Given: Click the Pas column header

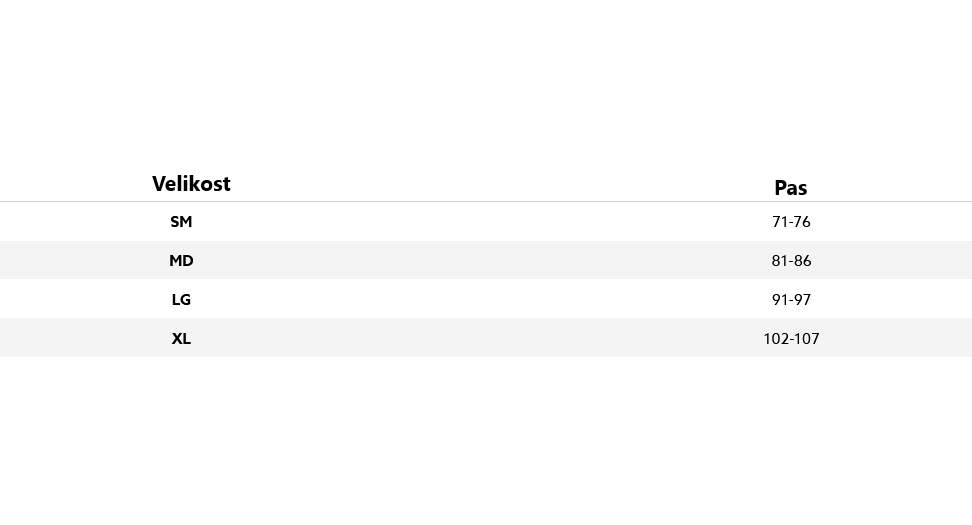Looking at the screenshot, I should click(x=790, y=188).
